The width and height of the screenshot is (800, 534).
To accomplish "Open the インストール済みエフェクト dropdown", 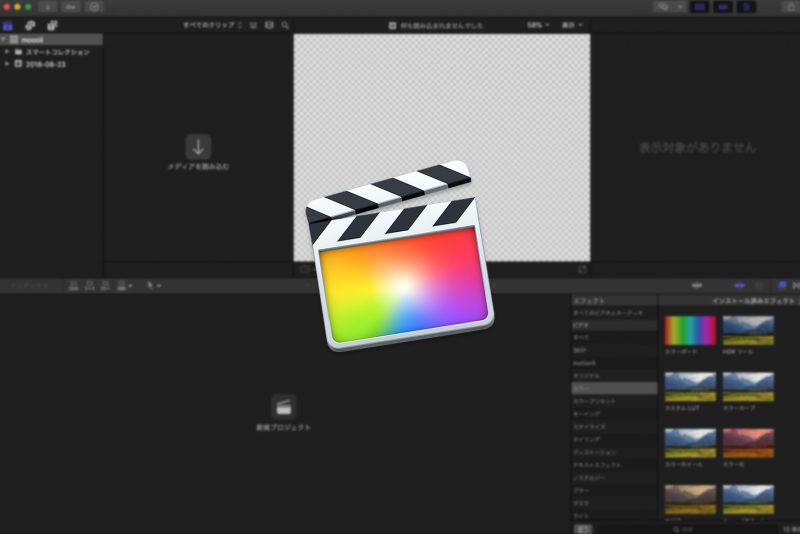I will [755, 301].
